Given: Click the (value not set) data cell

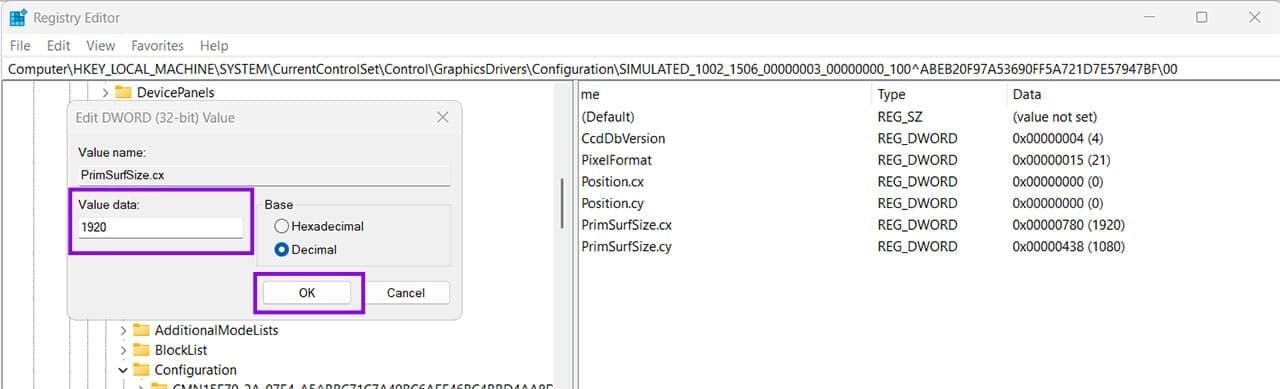Looking at the screenshot, I should click(x=1055, y=117).
